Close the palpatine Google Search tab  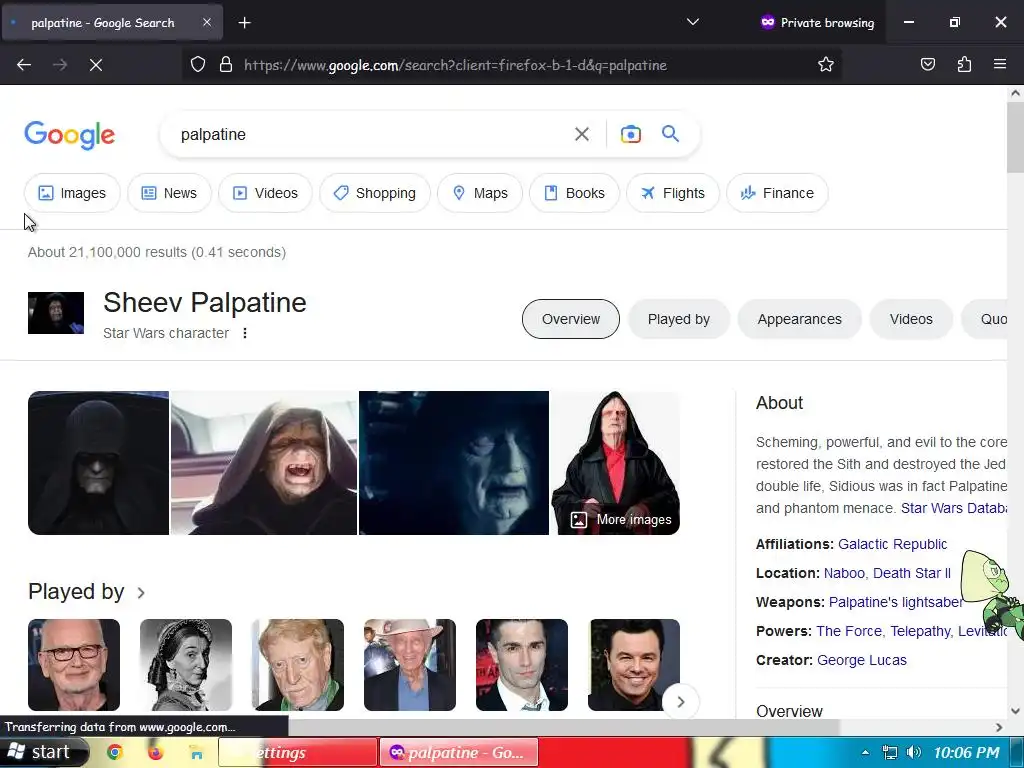coord(206,22)
